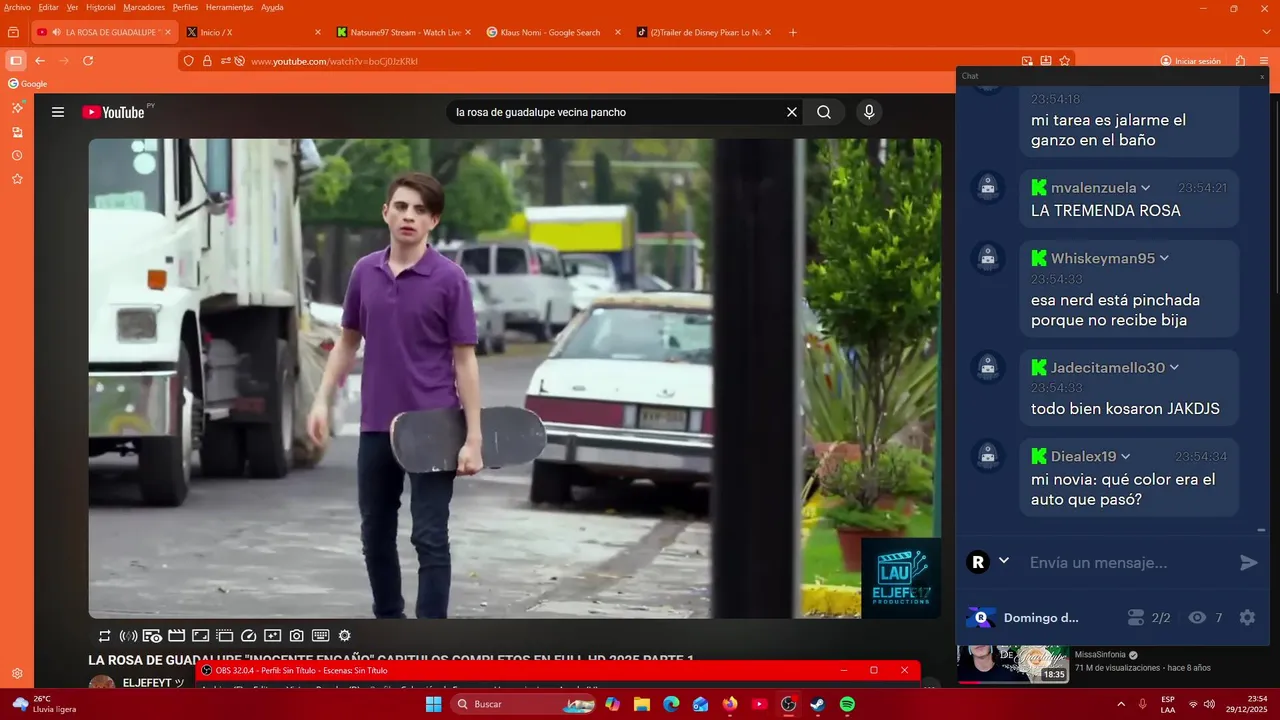
Task: Take a video screenshot with camera icon
Action: click(x=297, y=635)
